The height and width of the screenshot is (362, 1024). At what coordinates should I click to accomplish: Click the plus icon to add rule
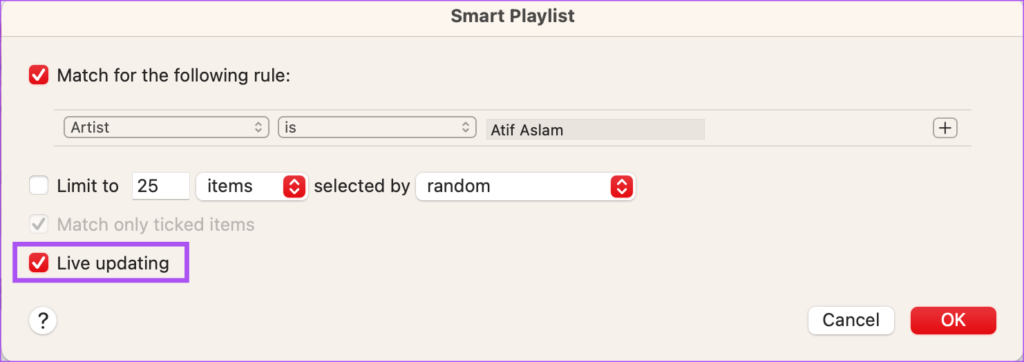(x=944, y=128)
